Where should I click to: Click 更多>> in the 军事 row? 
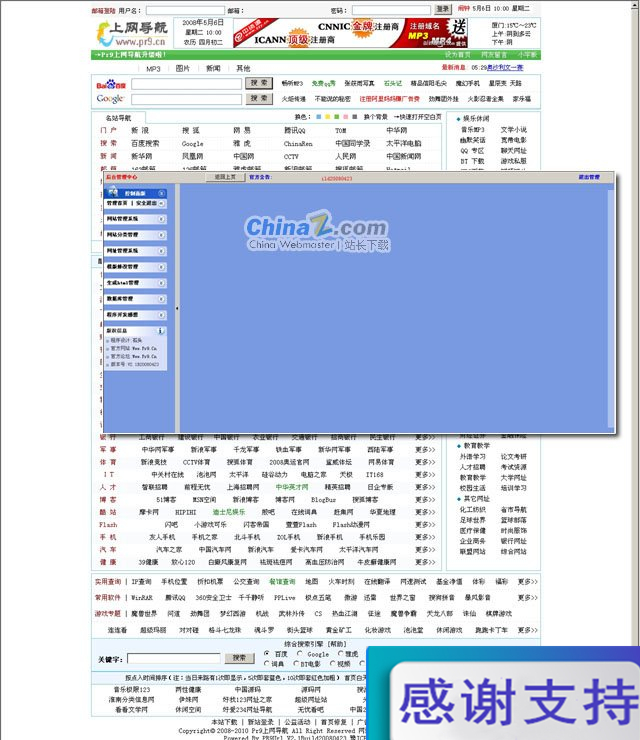(425, 450)
